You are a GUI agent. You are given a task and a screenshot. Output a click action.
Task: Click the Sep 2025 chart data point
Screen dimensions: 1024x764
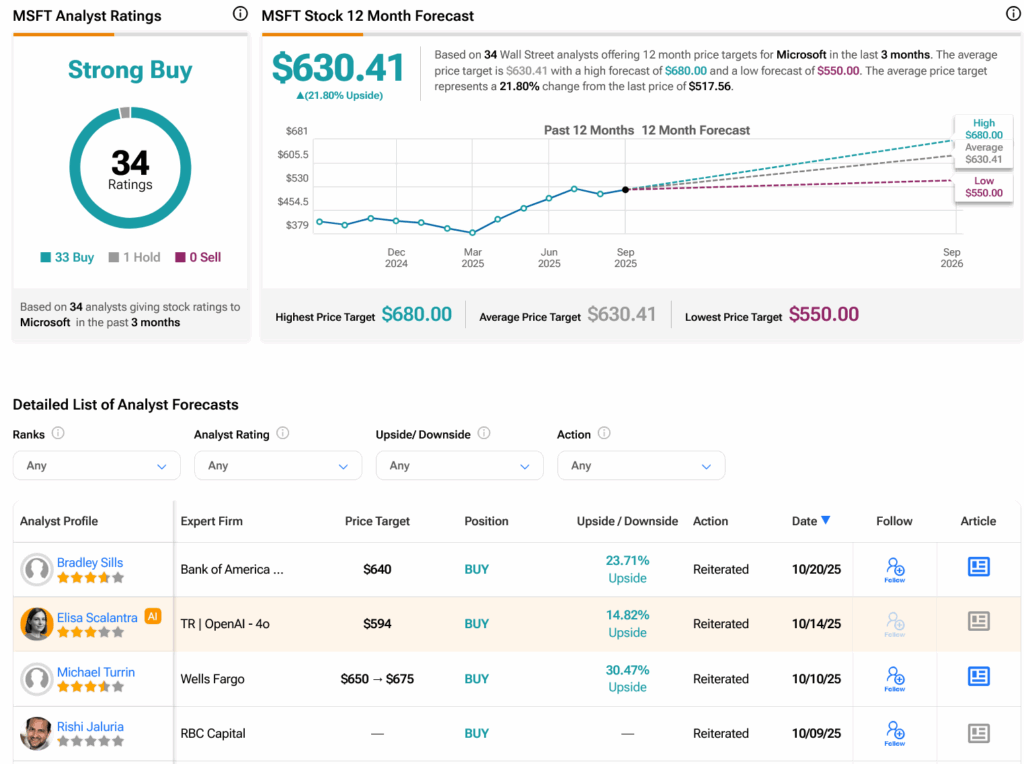coord(625,189)
